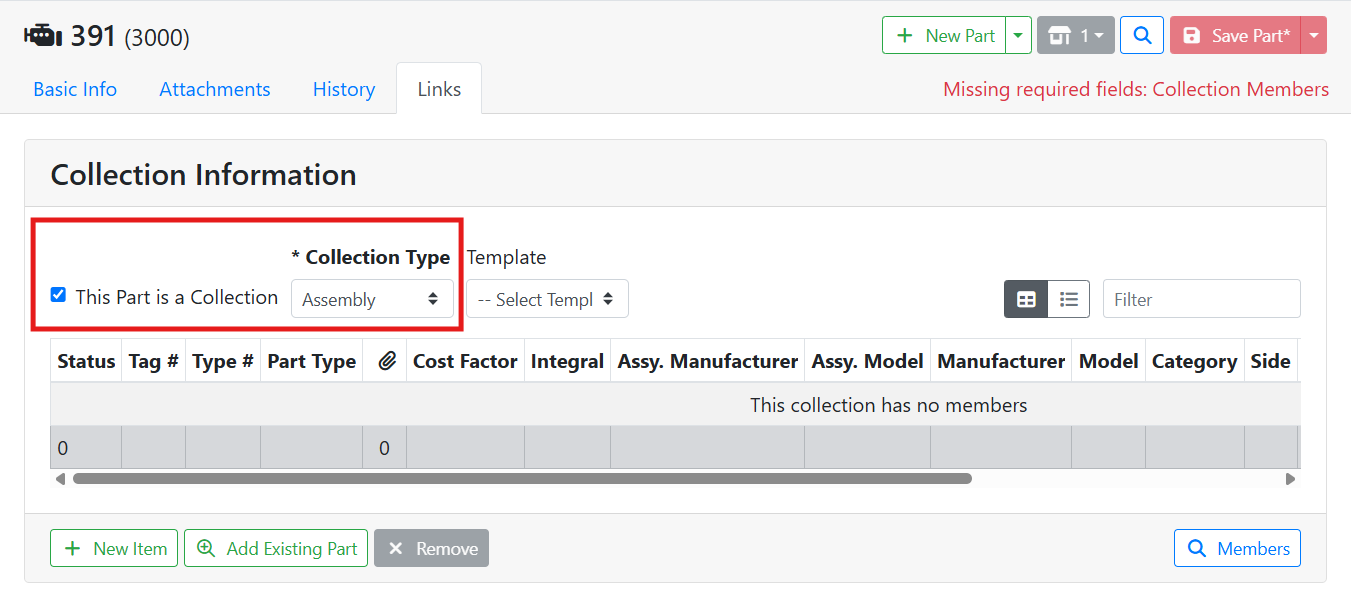Switch to list view icon
Viewport: 1351px width, 590px height.
tap(1069, 299)
